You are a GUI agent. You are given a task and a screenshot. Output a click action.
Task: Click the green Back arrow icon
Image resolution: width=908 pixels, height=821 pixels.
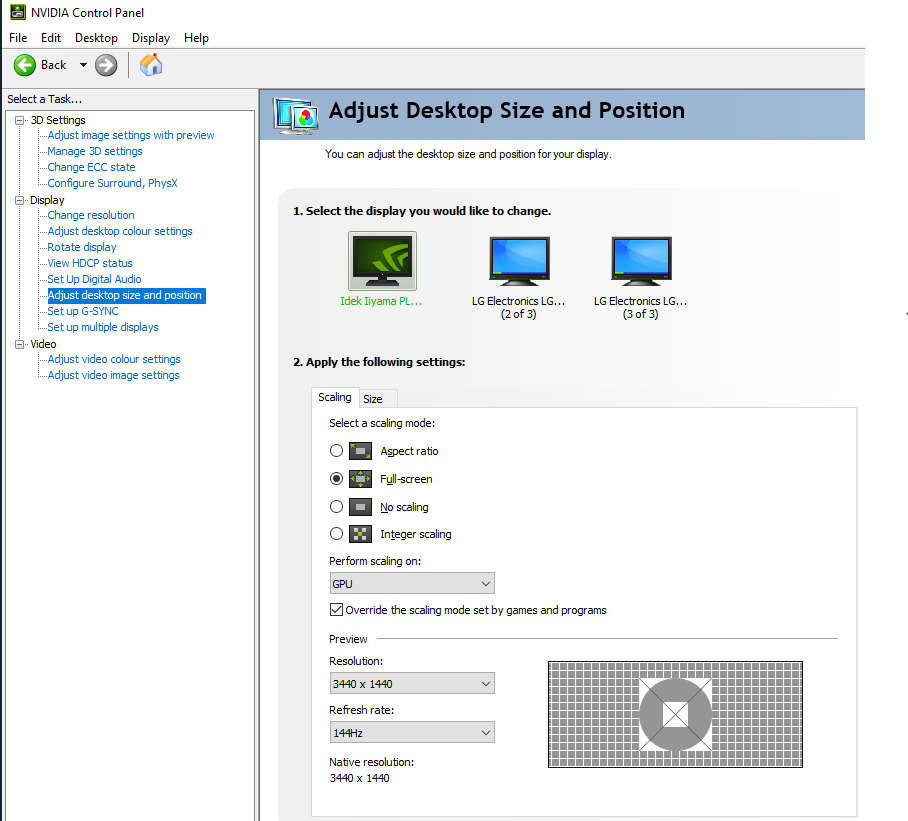[x=25, y=65]
